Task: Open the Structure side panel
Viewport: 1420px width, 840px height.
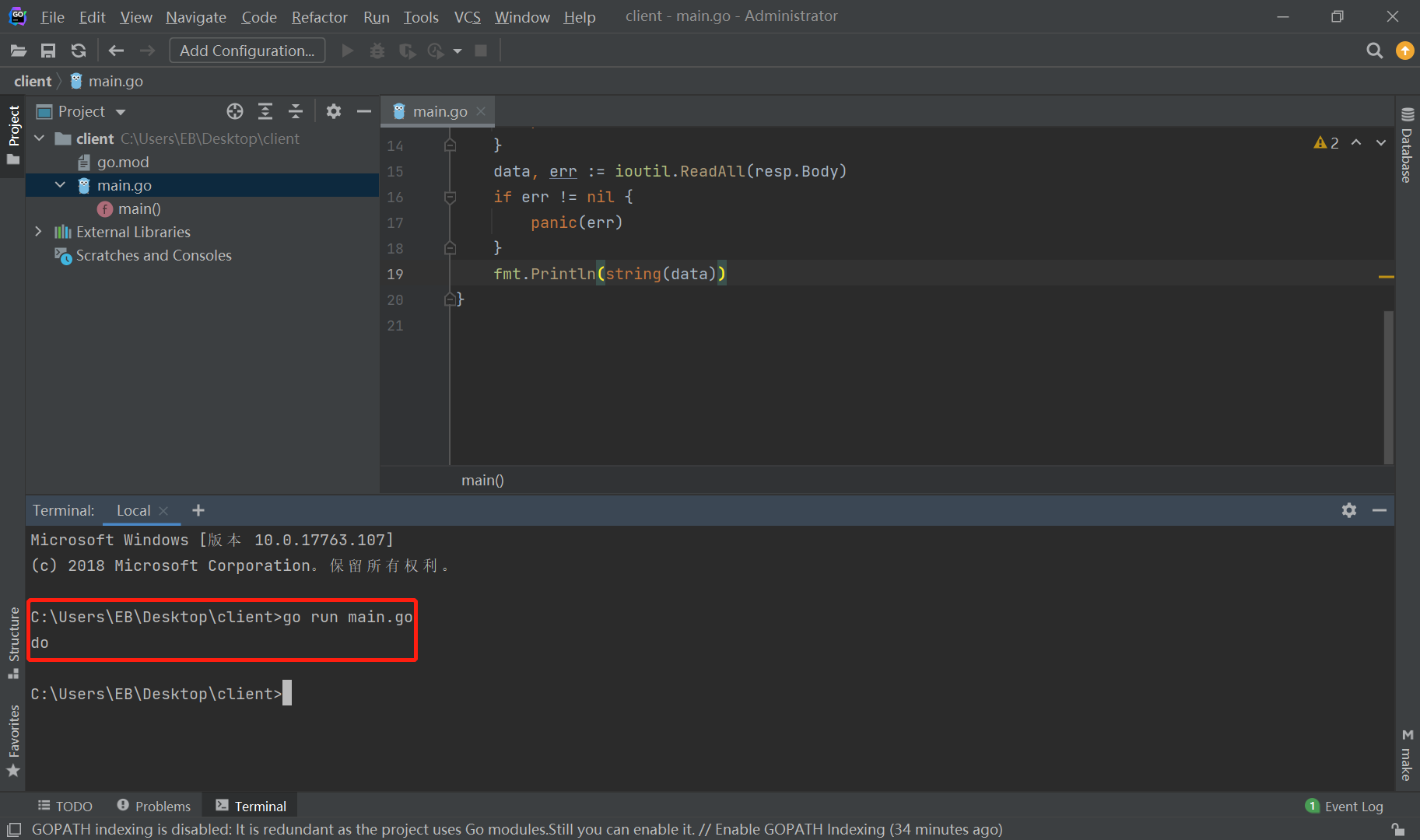Action: [x=14, y=642]
